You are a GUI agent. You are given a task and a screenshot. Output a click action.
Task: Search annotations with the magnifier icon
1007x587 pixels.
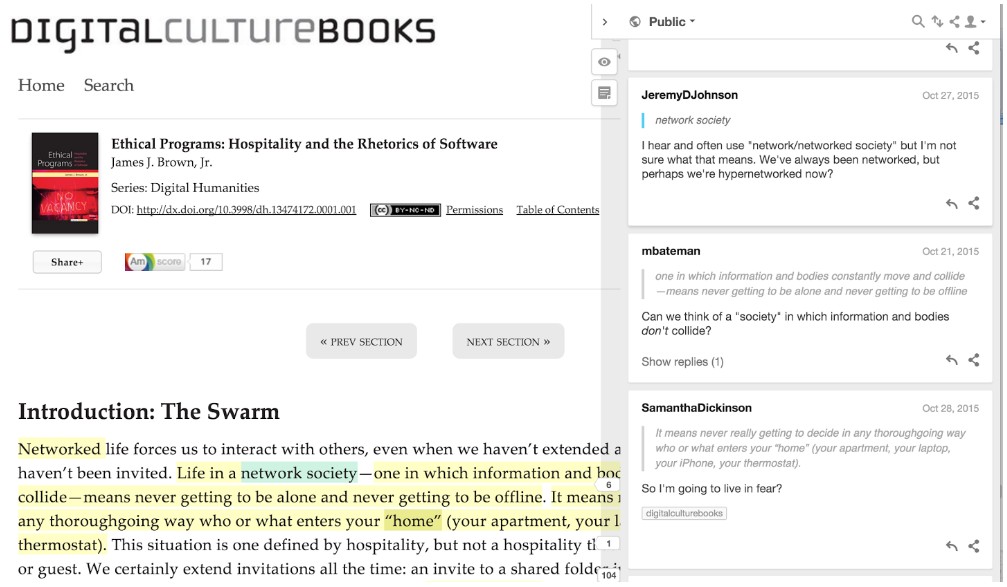click(918, 21)
